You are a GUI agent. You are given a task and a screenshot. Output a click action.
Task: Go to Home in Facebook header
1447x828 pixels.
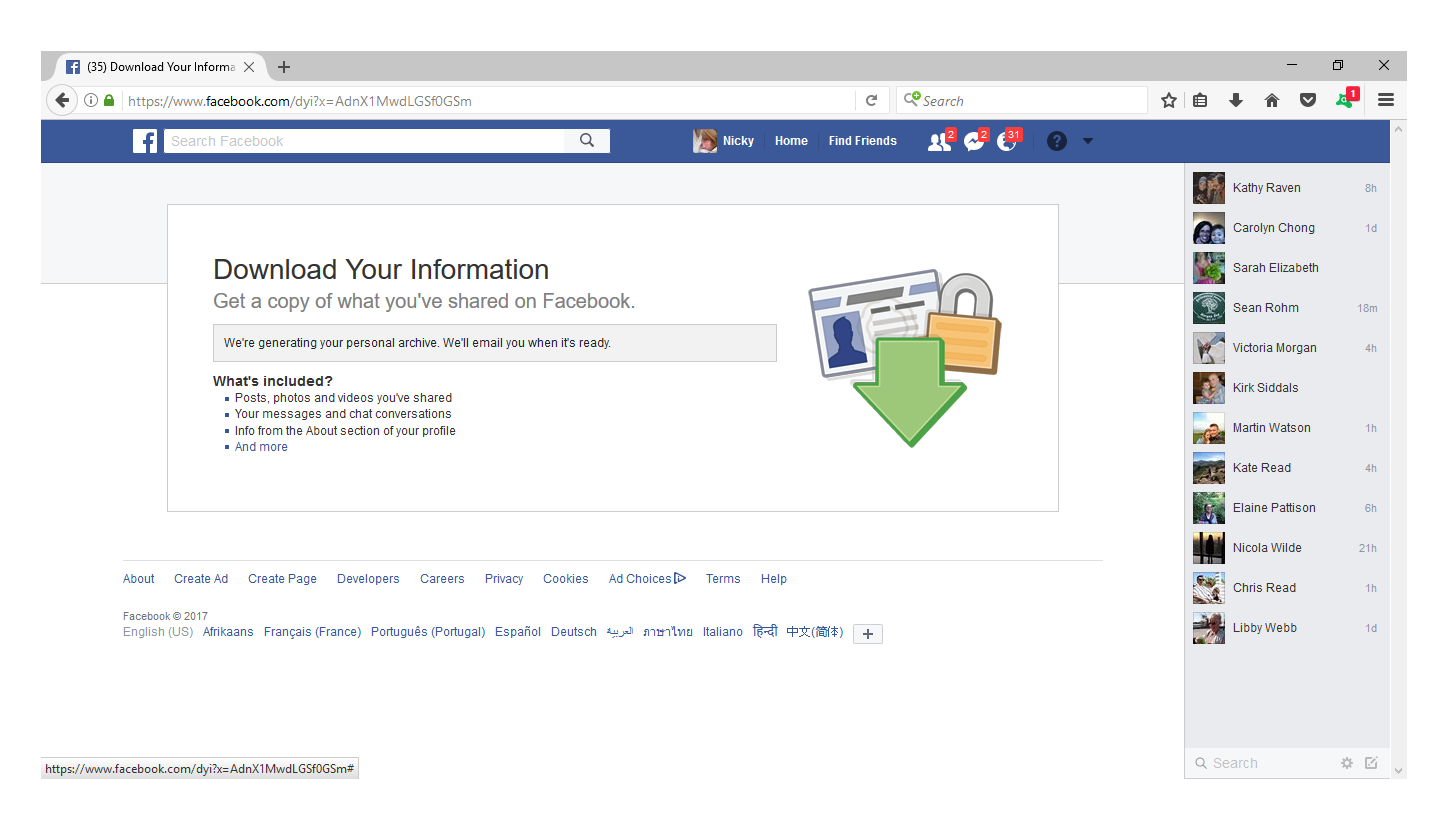(x=791, y=141)
